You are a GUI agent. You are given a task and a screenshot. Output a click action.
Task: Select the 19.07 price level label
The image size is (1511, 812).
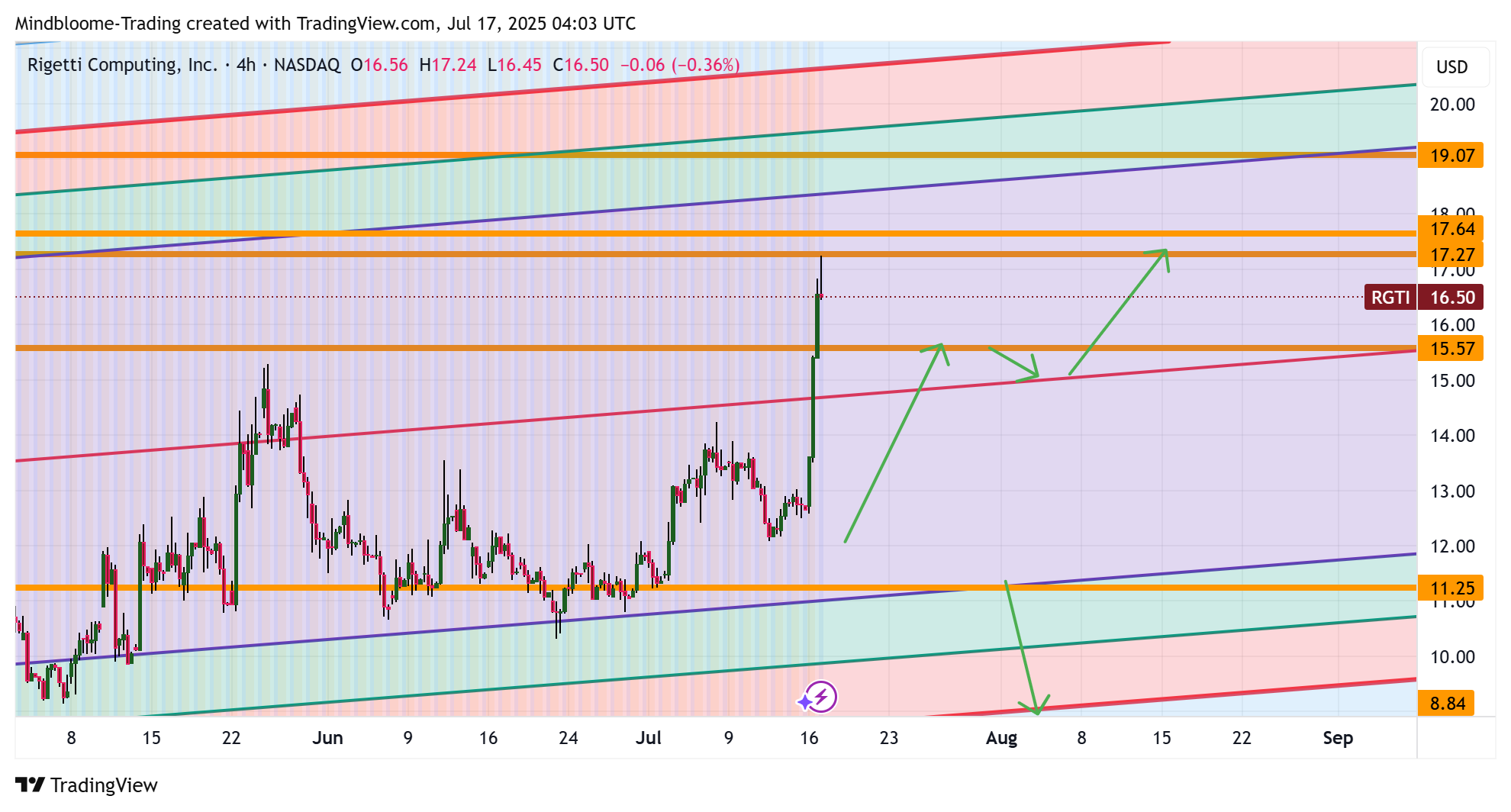point(1451,156)
